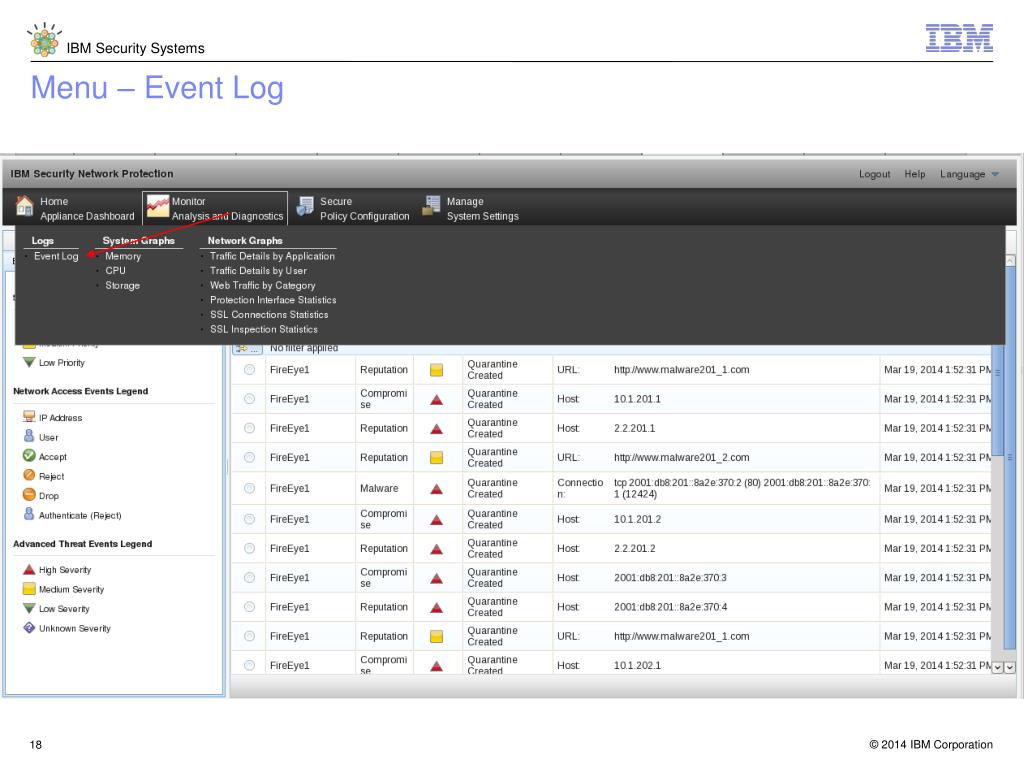Click the IP Address legend icon

tap(29, 417)
